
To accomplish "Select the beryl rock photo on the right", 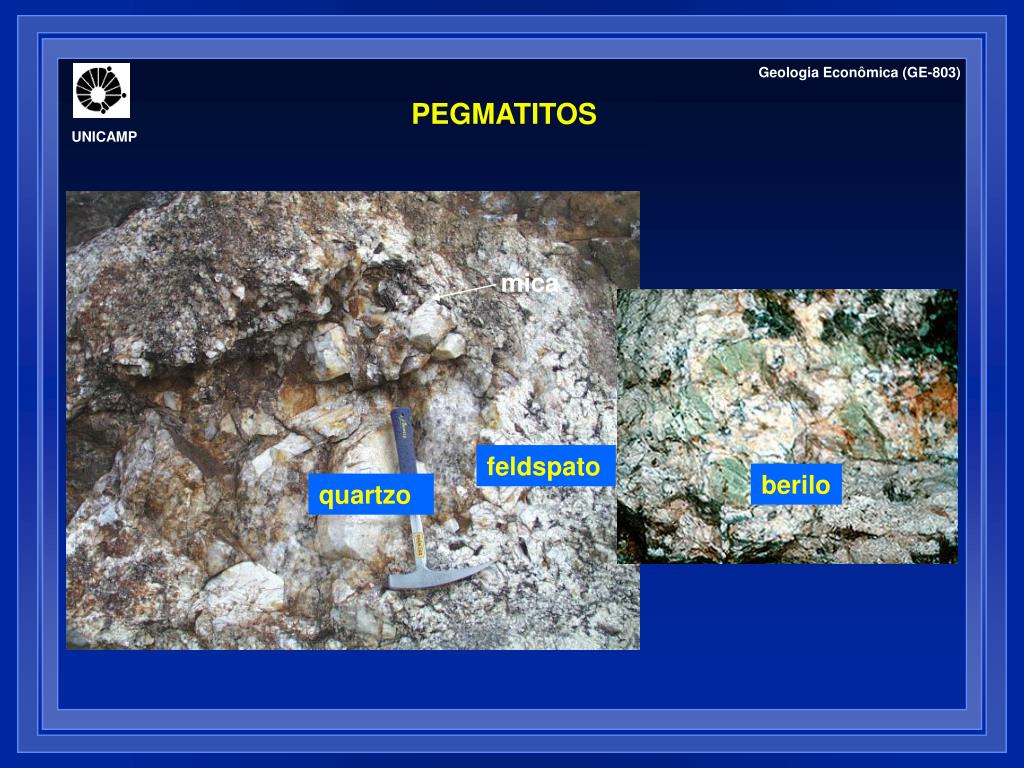I will 788,426.
